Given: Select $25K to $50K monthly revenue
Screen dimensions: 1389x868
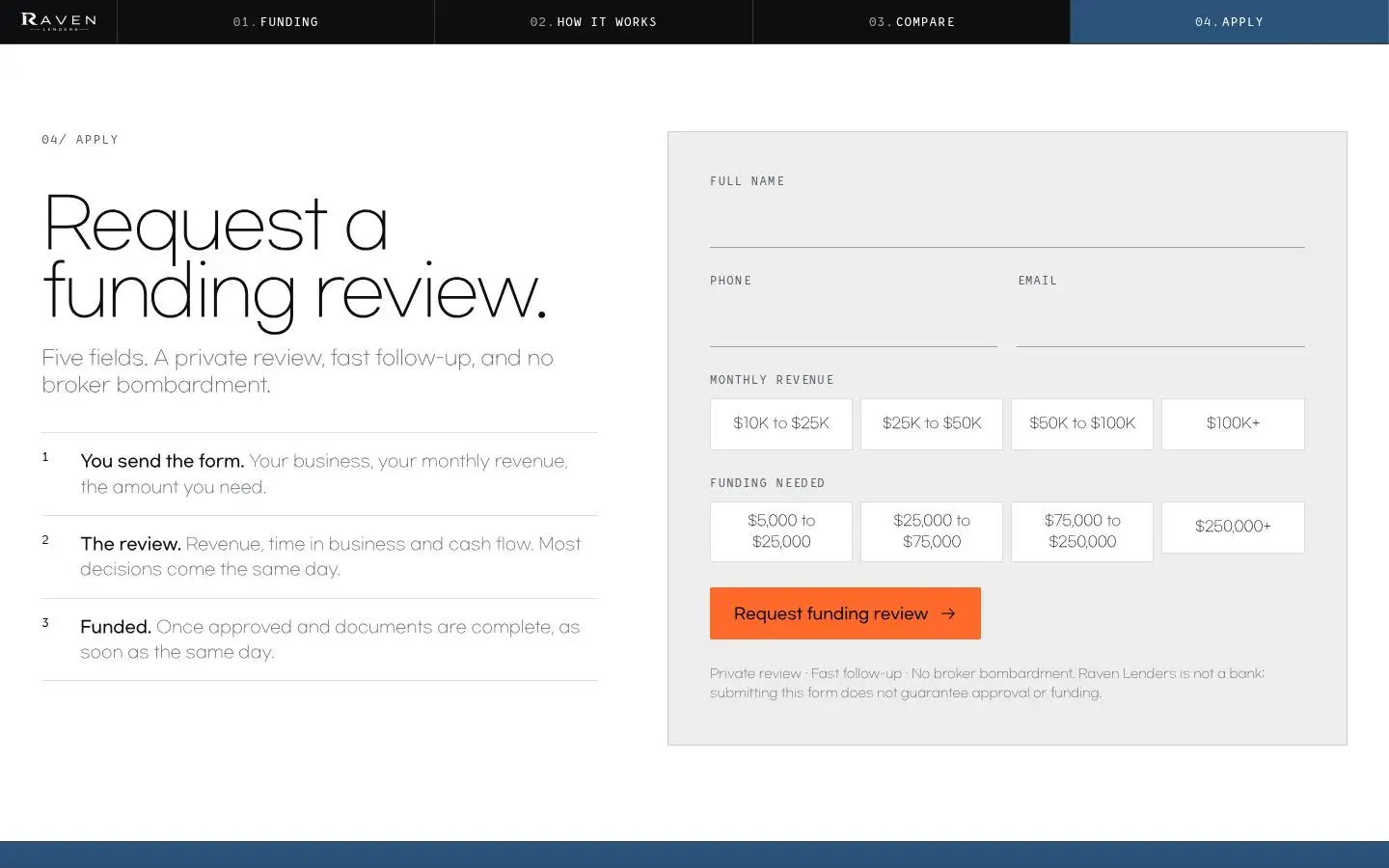Looking at the screenshot, I should pos(932,423).
